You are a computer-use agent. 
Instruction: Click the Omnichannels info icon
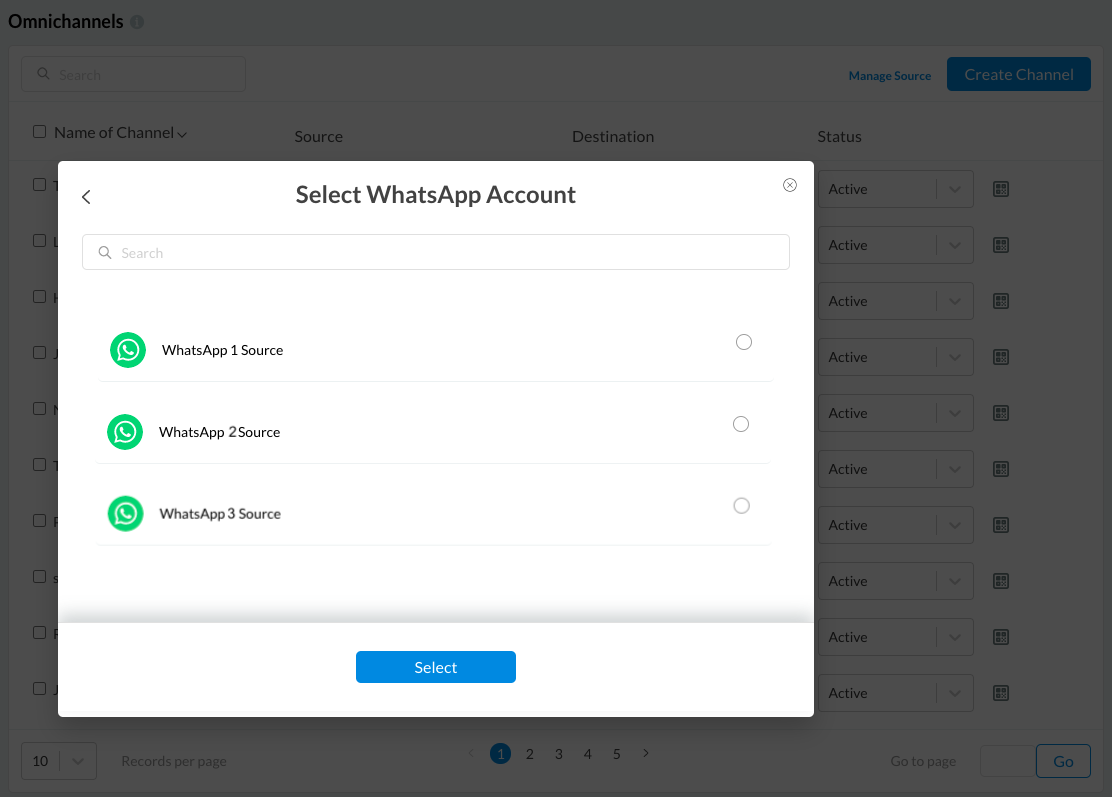pos(137,22)
